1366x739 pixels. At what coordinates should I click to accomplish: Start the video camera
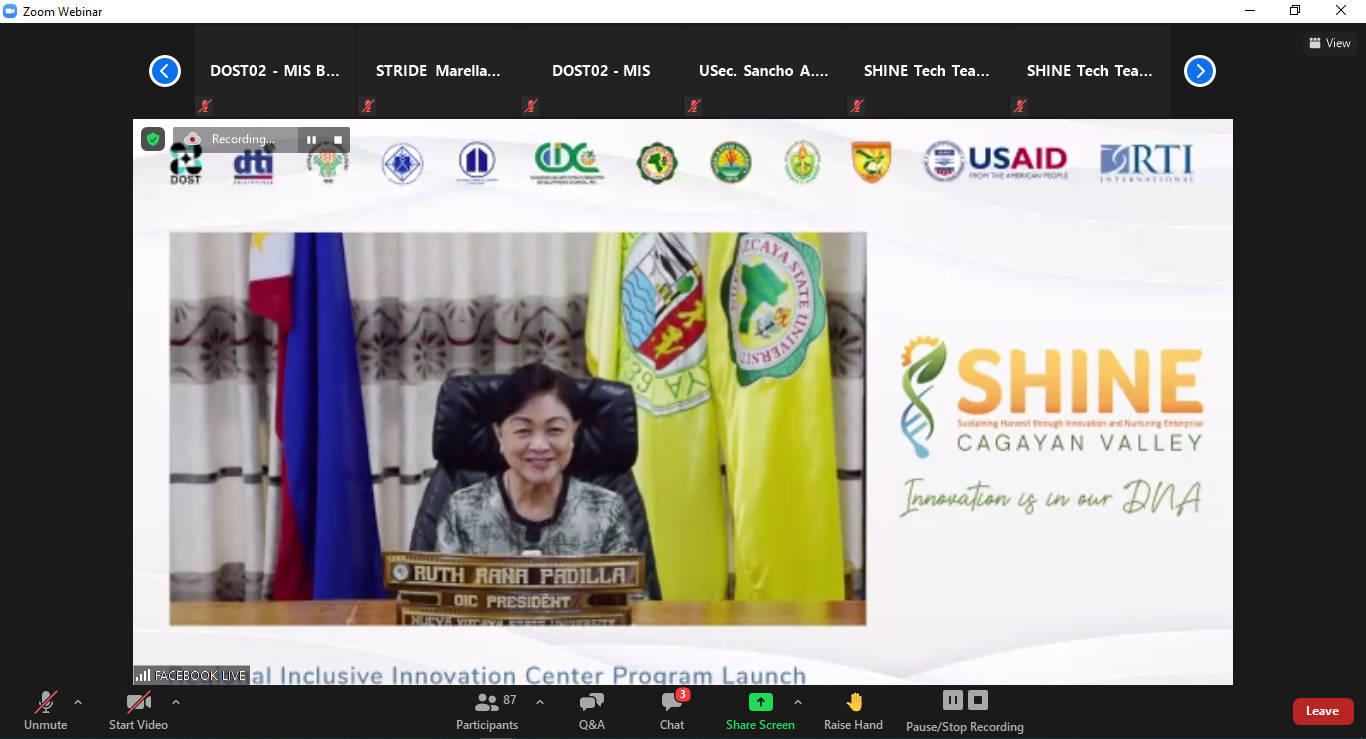click(138, 710)
